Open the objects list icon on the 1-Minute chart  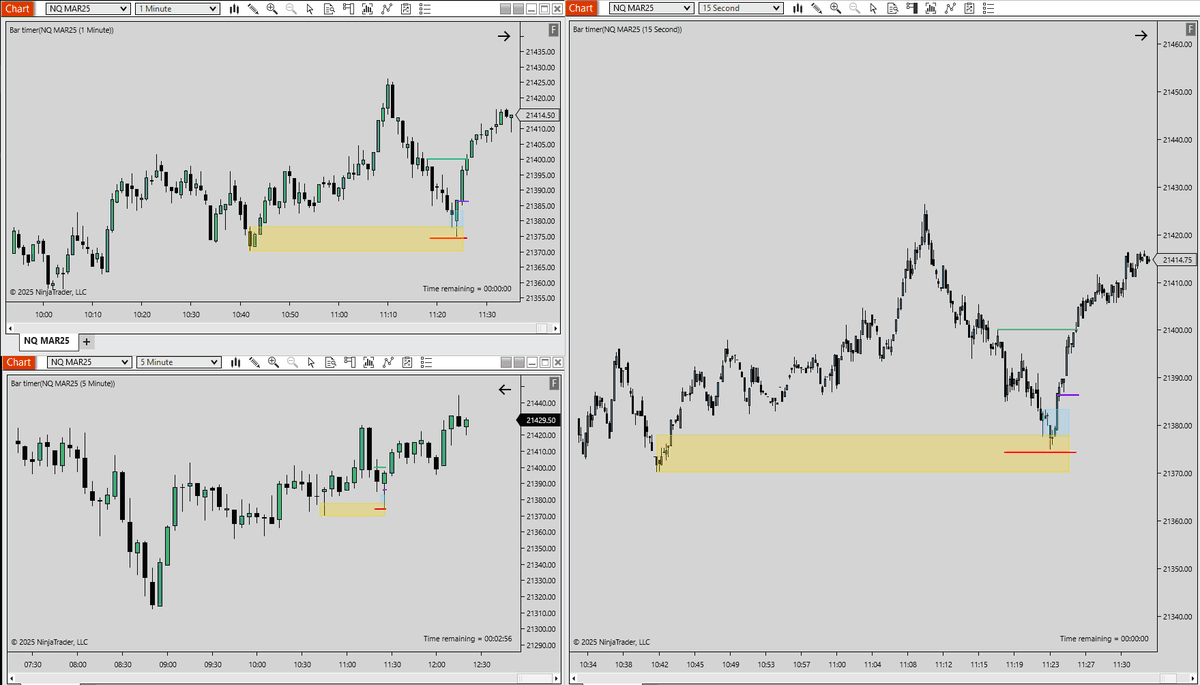pyautogui.click(x=424, y=8)
